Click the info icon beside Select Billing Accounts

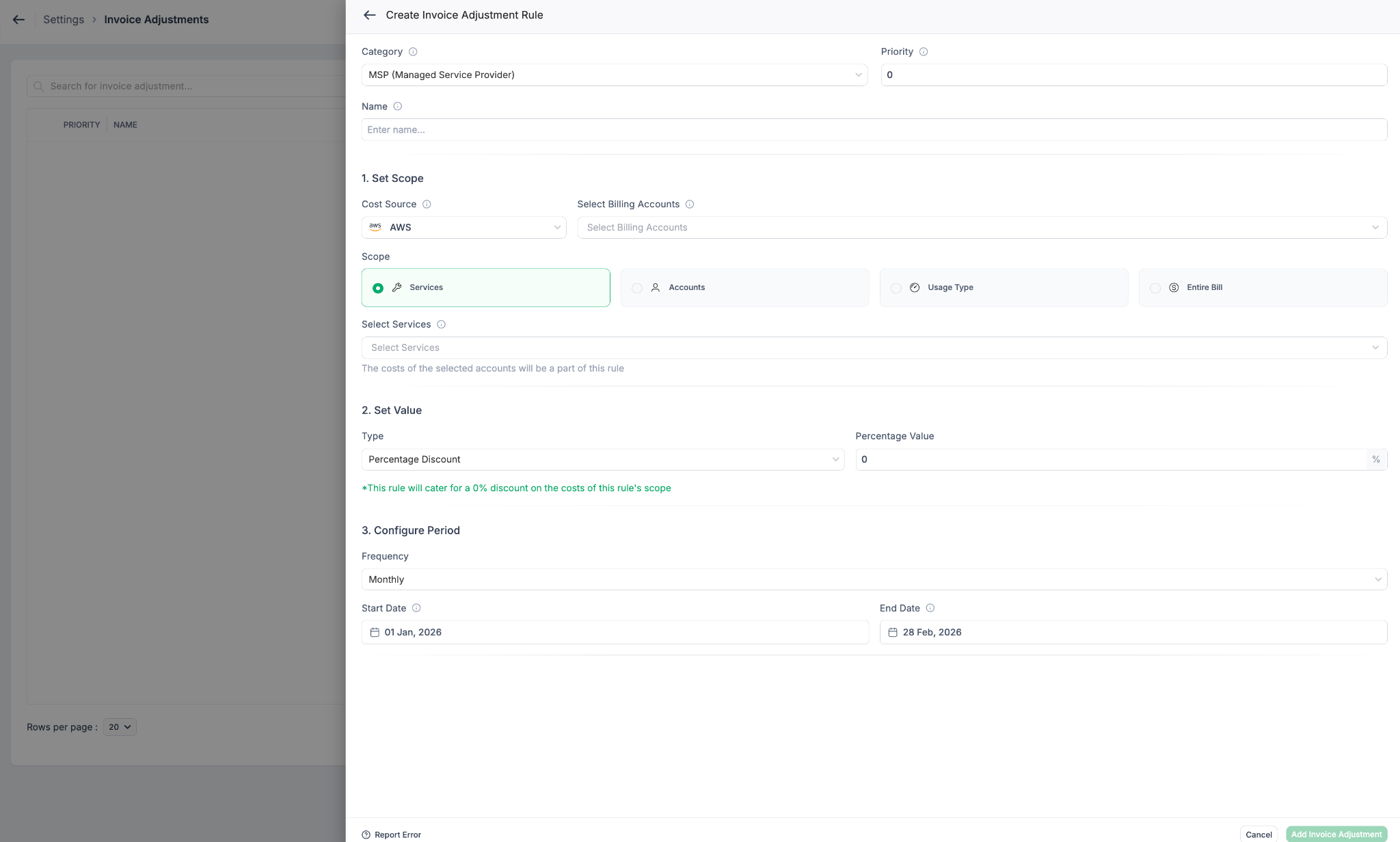pyautogui.click(x=690, y=205)
